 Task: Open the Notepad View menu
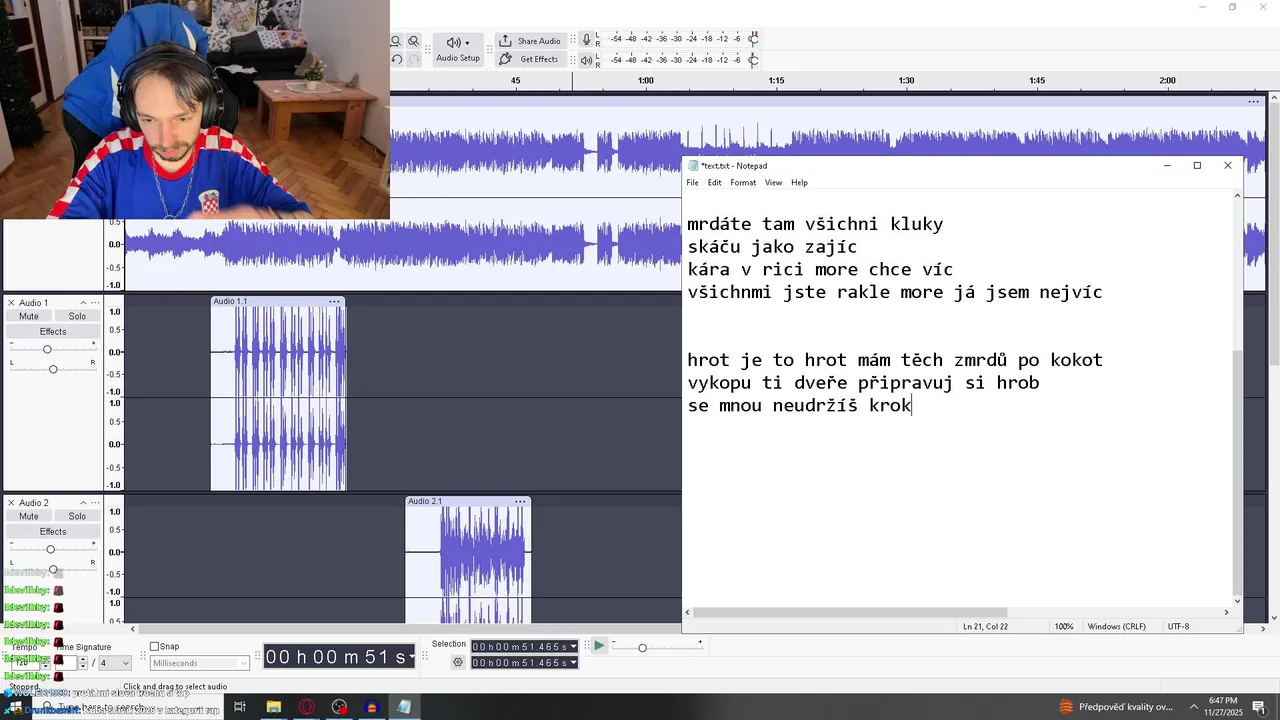[774, 183]
